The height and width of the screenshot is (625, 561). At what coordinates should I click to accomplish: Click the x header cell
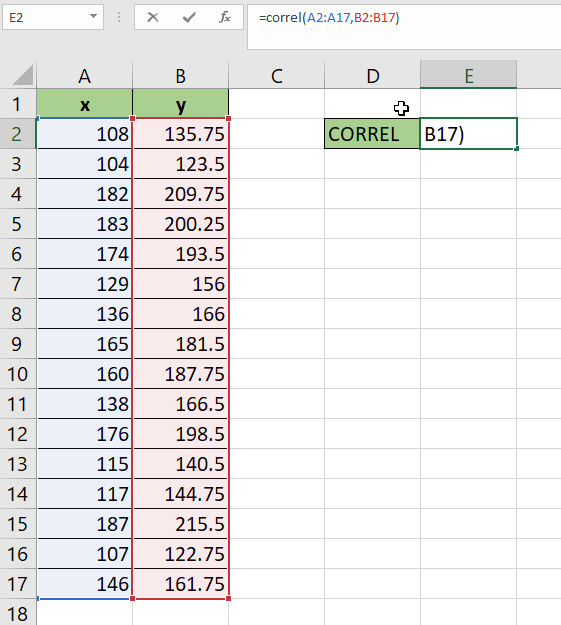tap(85, 104)
